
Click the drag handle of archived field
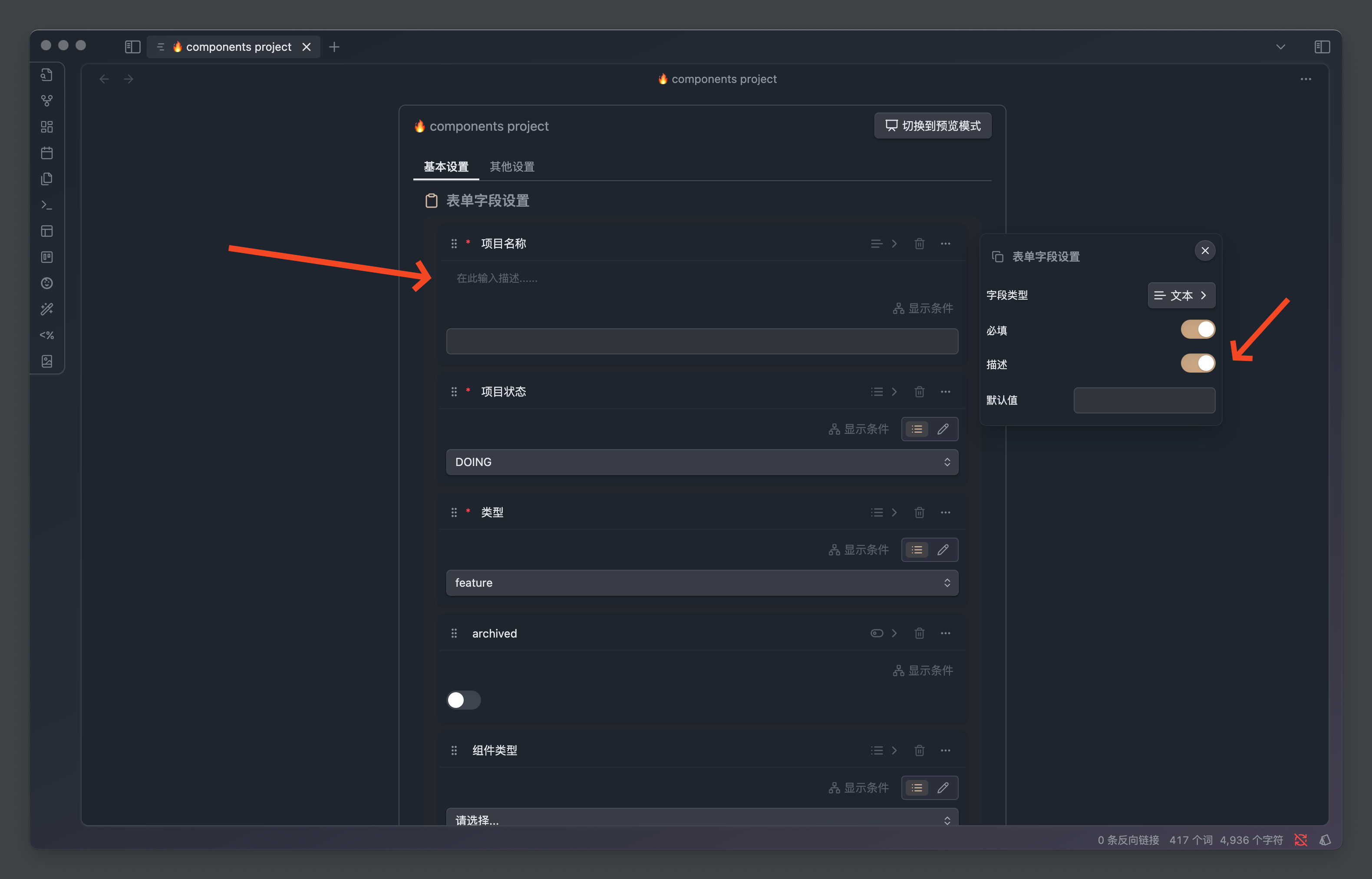pyautogui.click(x=454, y=633)
